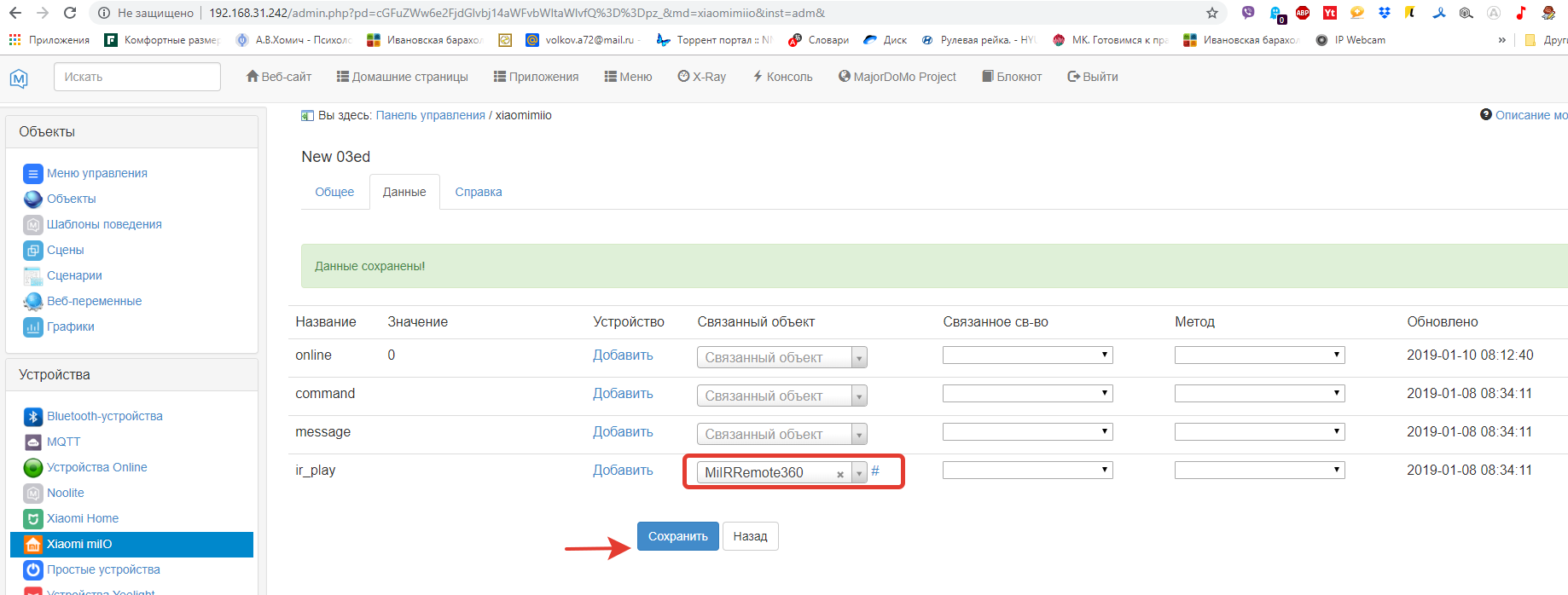The image size is (1568, 595).
Task: Click the Сцены icon in sidebar
Action: (x=33, y=250)
